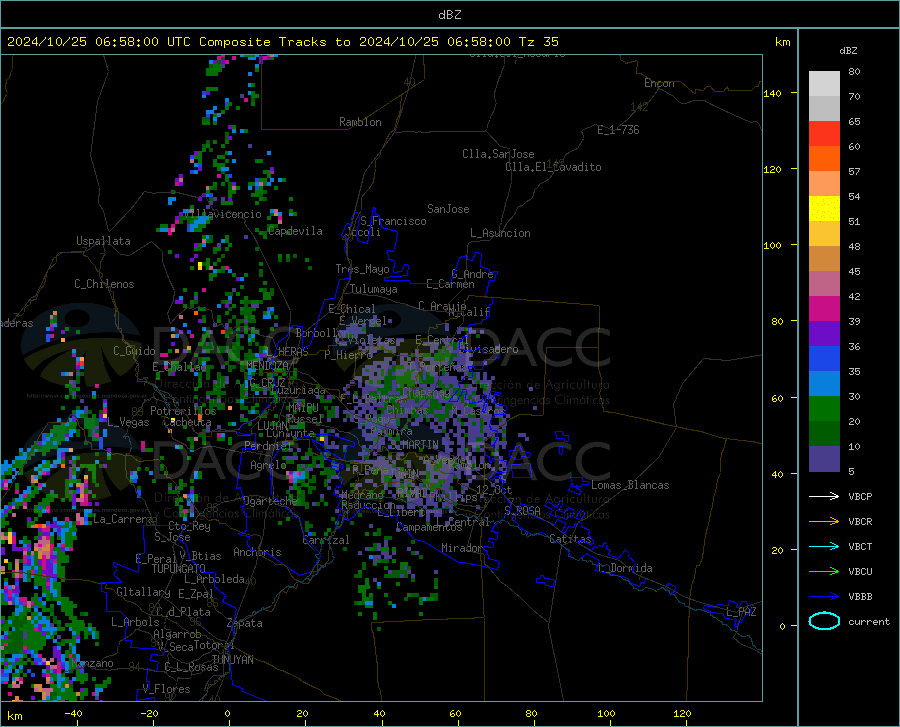Click the Ugarteche map label
Screen dimensions: 900x727
[270, 501]
